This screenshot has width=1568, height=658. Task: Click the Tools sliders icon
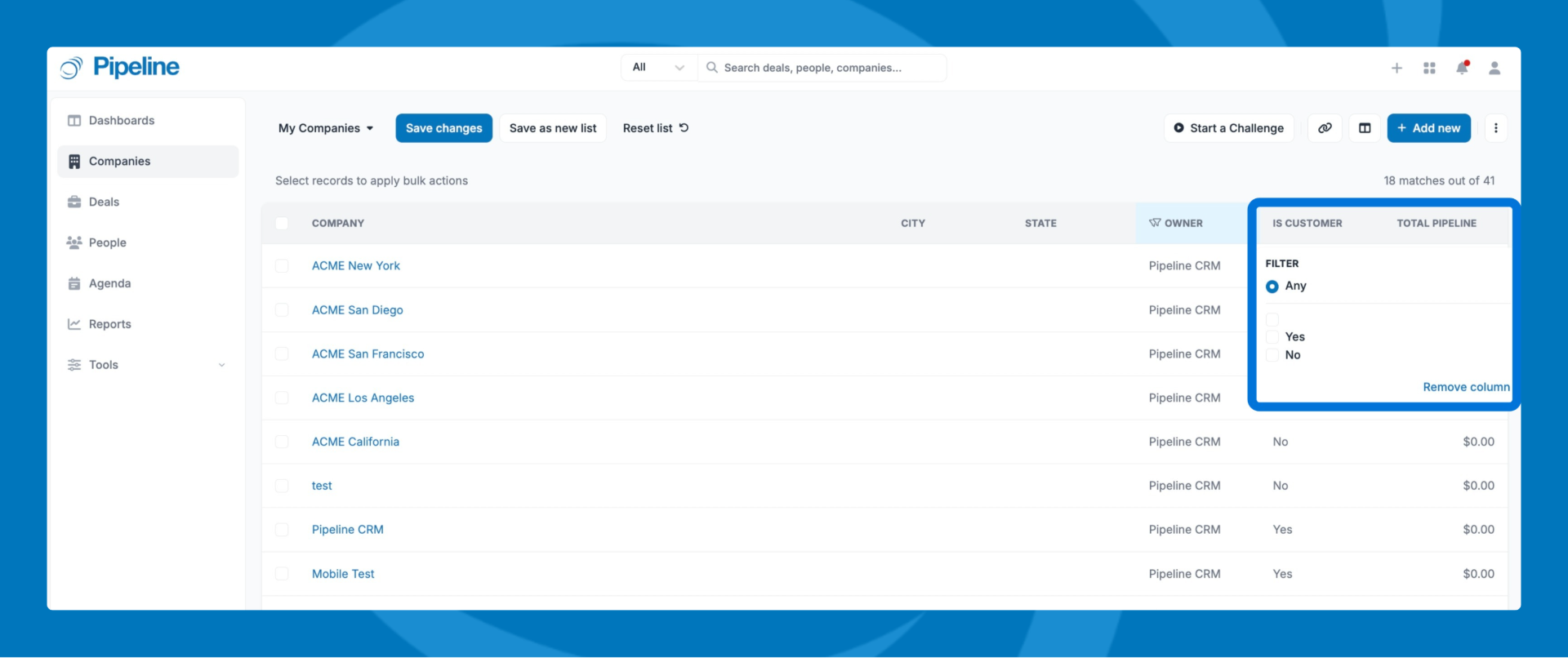coord(74,365)
